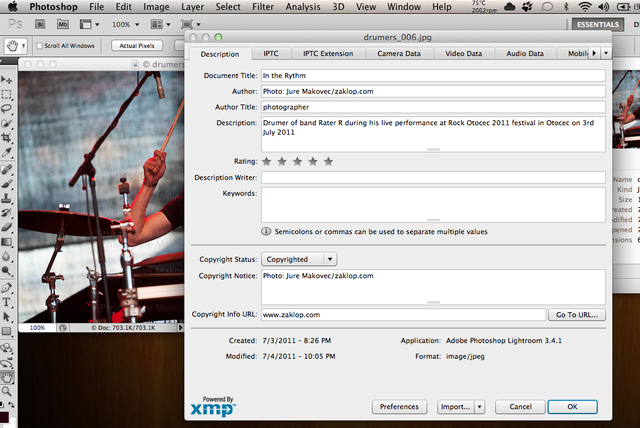Open the Filter menu
The width and height of the screenshot is (640, 428).
click(x=263, y=7)
